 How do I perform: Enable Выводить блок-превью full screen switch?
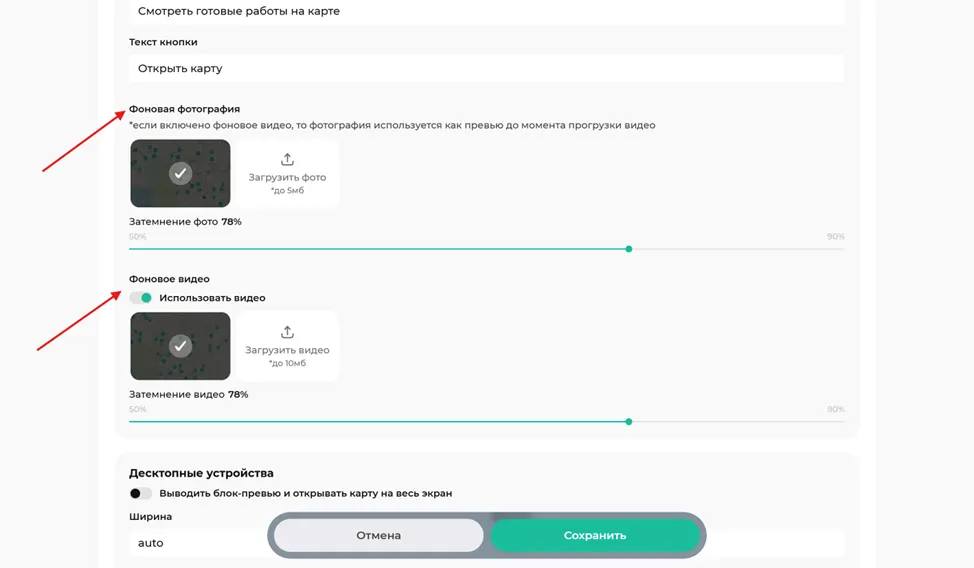(x=140, y=493)
